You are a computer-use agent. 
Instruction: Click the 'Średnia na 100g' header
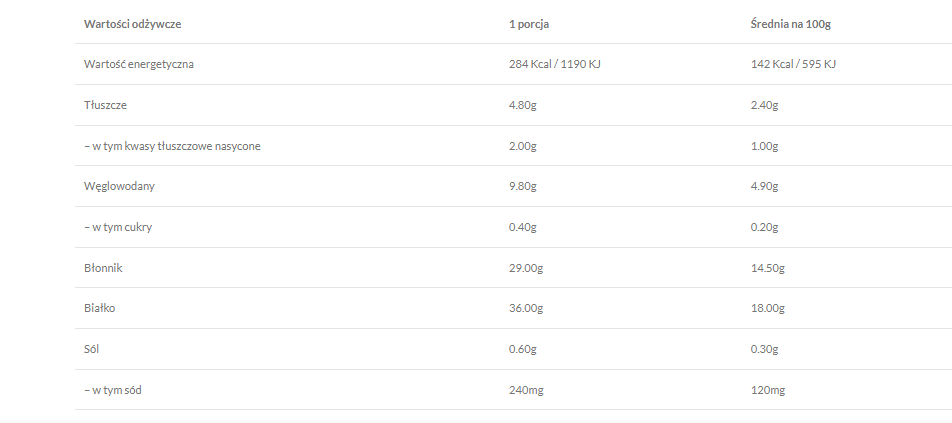[791, 24]
